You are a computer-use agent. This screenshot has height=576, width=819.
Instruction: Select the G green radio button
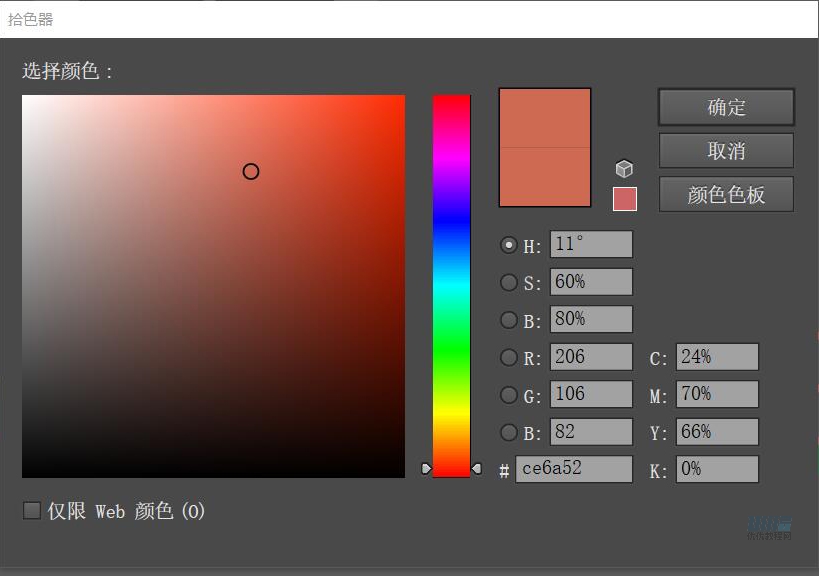(x=509, y=395)
